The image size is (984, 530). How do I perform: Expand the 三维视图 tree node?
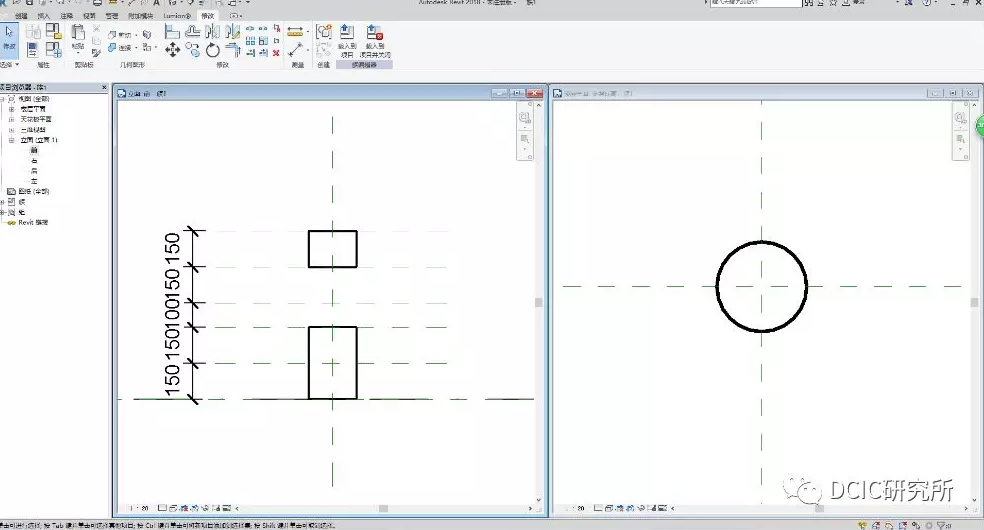pos(11,130)
